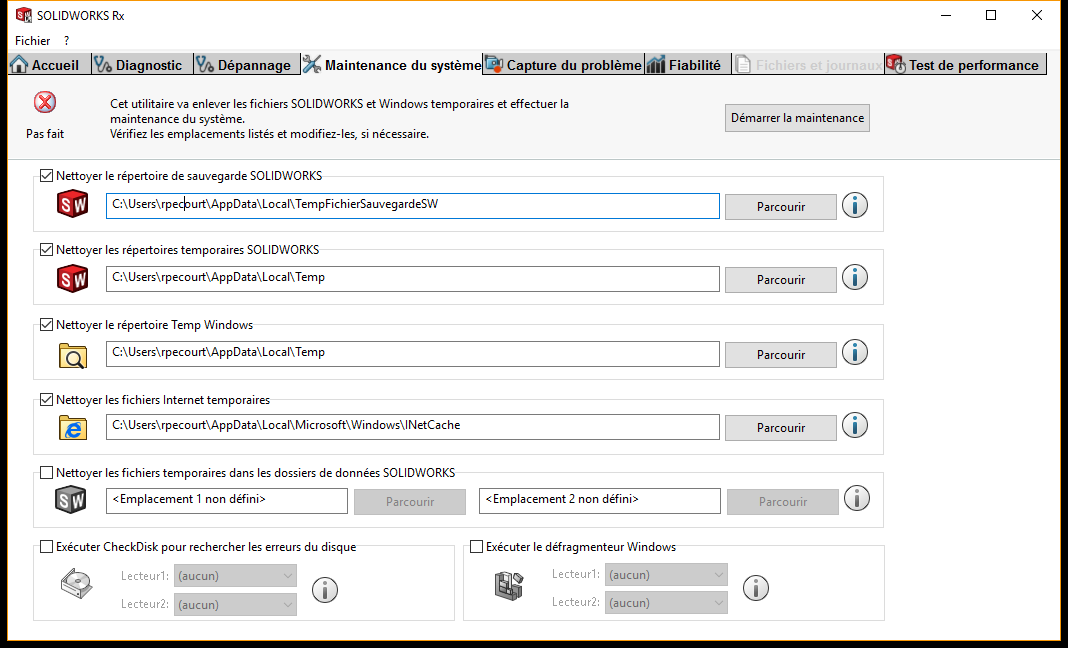Viewport: 1068px width, 648px height.
Task: Open the Fichier menu
Action: click(x=32, y=41)
